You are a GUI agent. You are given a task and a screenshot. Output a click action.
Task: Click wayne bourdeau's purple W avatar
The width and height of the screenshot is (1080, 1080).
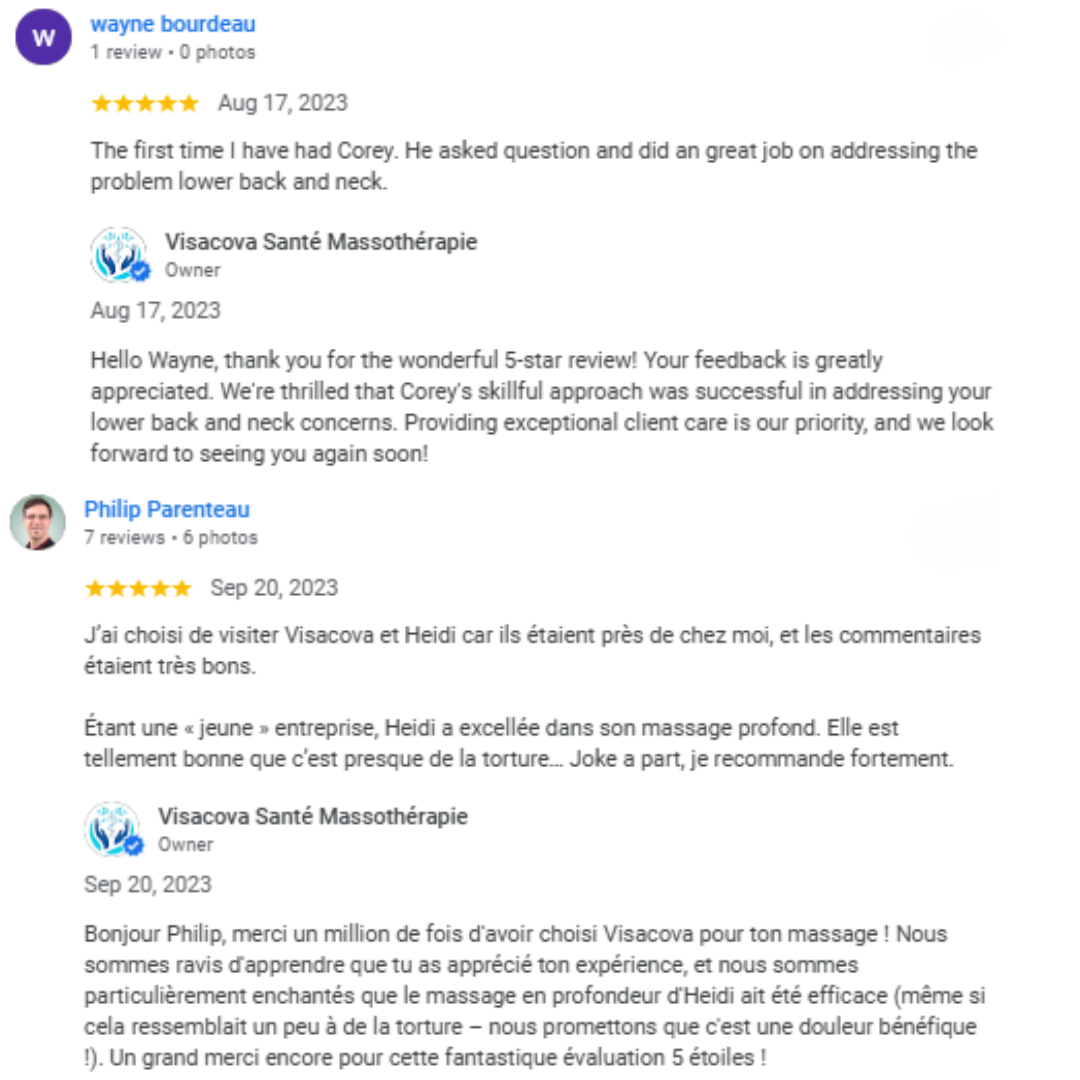coord(43,37)
